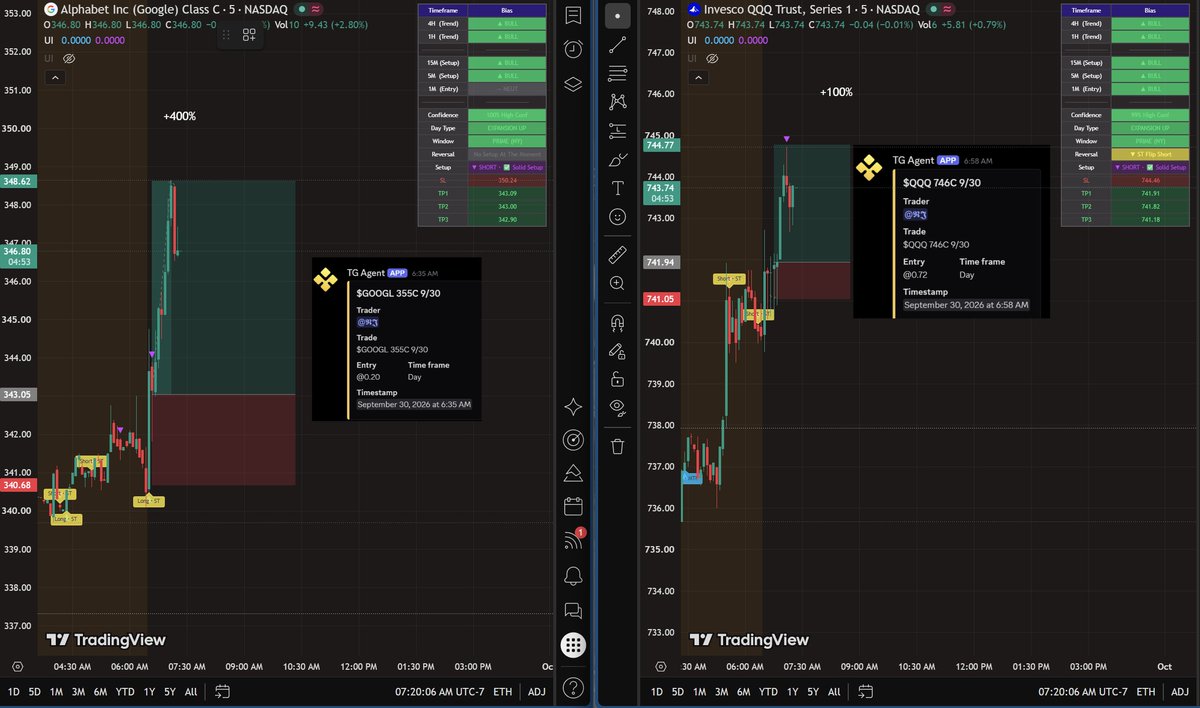Toggle ETH session on left chart
The image size is (1200, 708).
(x=503, y=691)
